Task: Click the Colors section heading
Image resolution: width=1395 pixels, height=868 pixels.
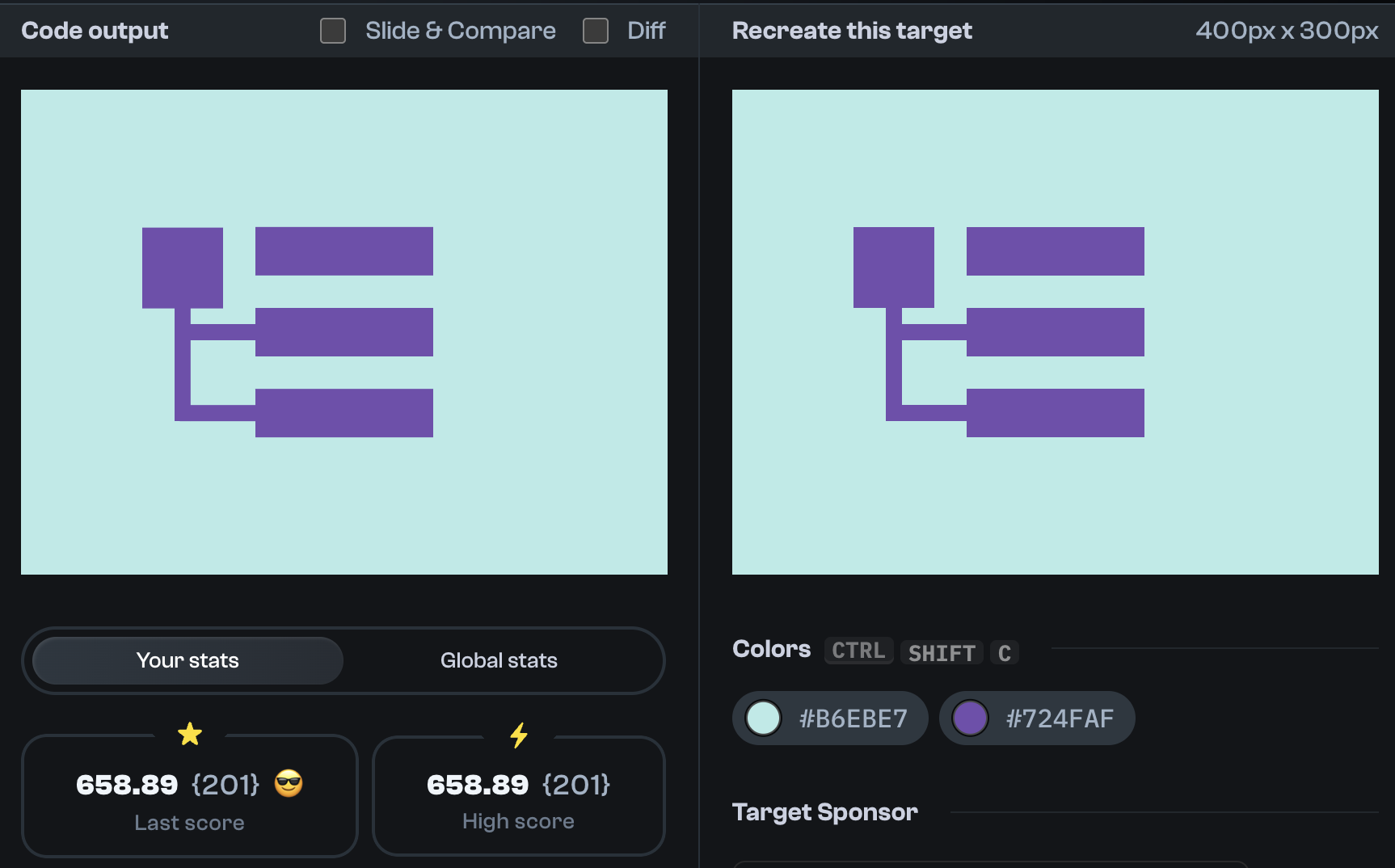Action: [771, 649]
